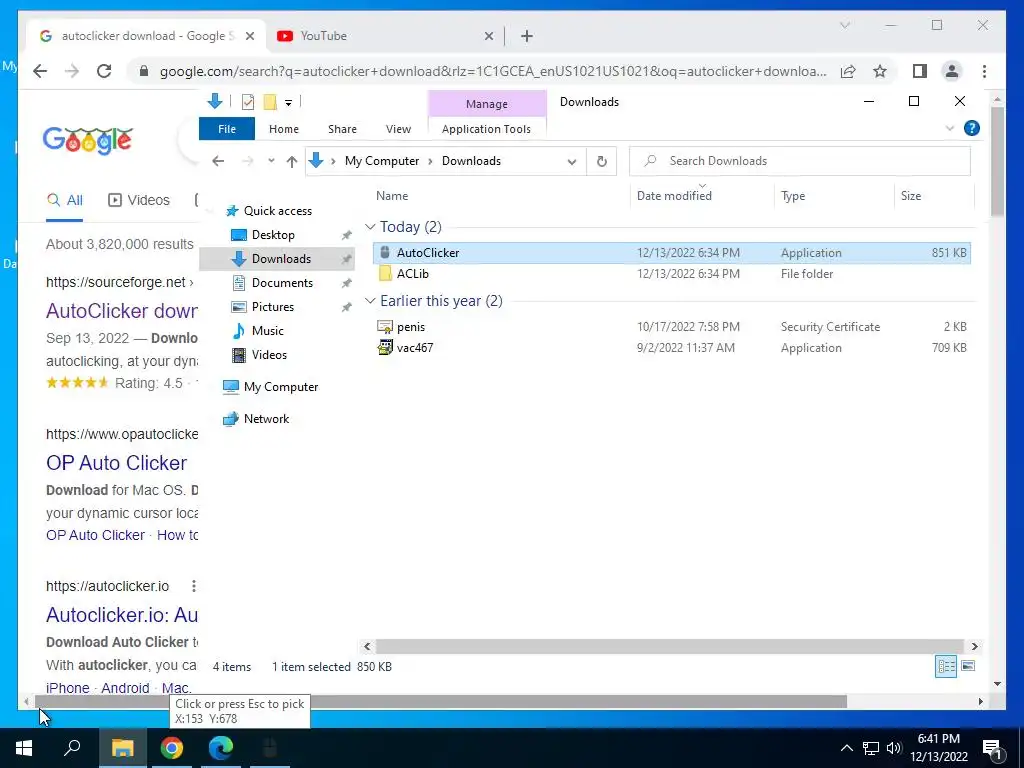
Task: Collapse the Today (2) group
Action: [370, 227]
